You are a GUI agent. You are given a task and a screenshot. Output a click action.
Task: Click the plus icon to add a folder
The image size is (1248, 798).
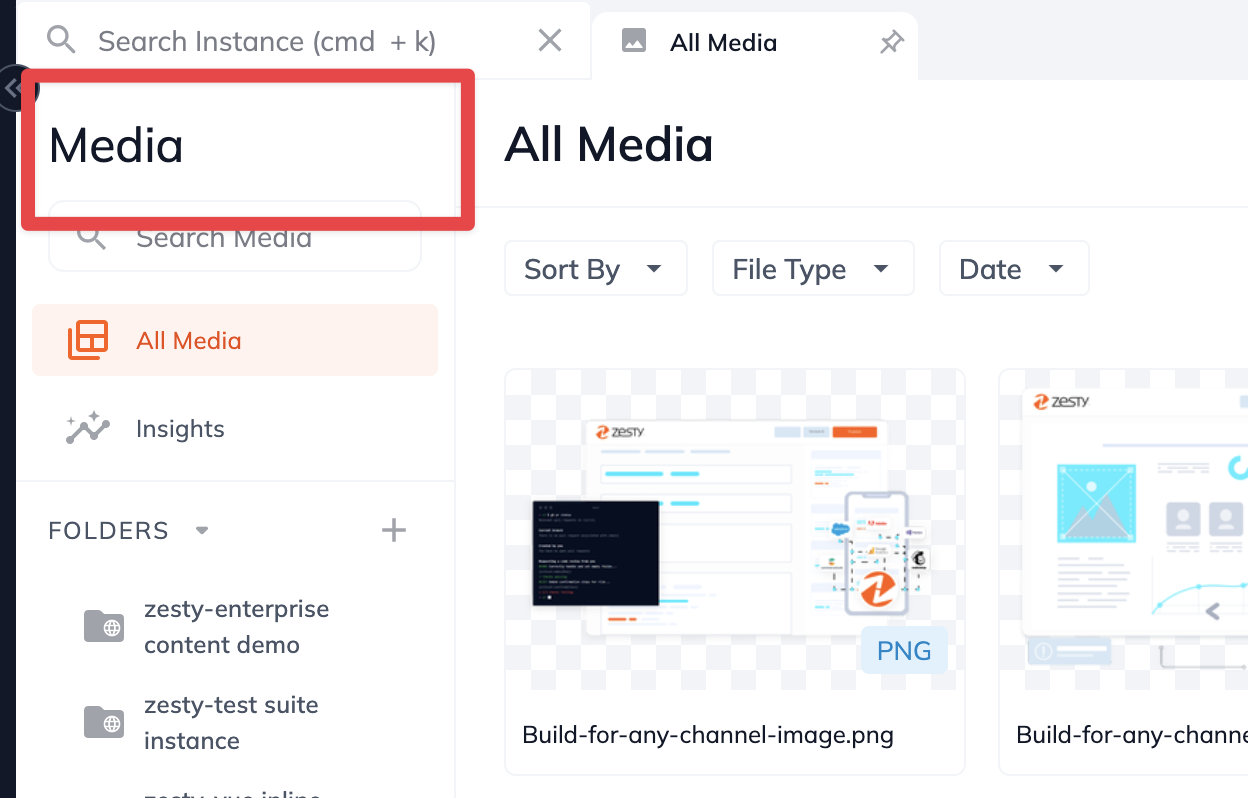(393, 530)
